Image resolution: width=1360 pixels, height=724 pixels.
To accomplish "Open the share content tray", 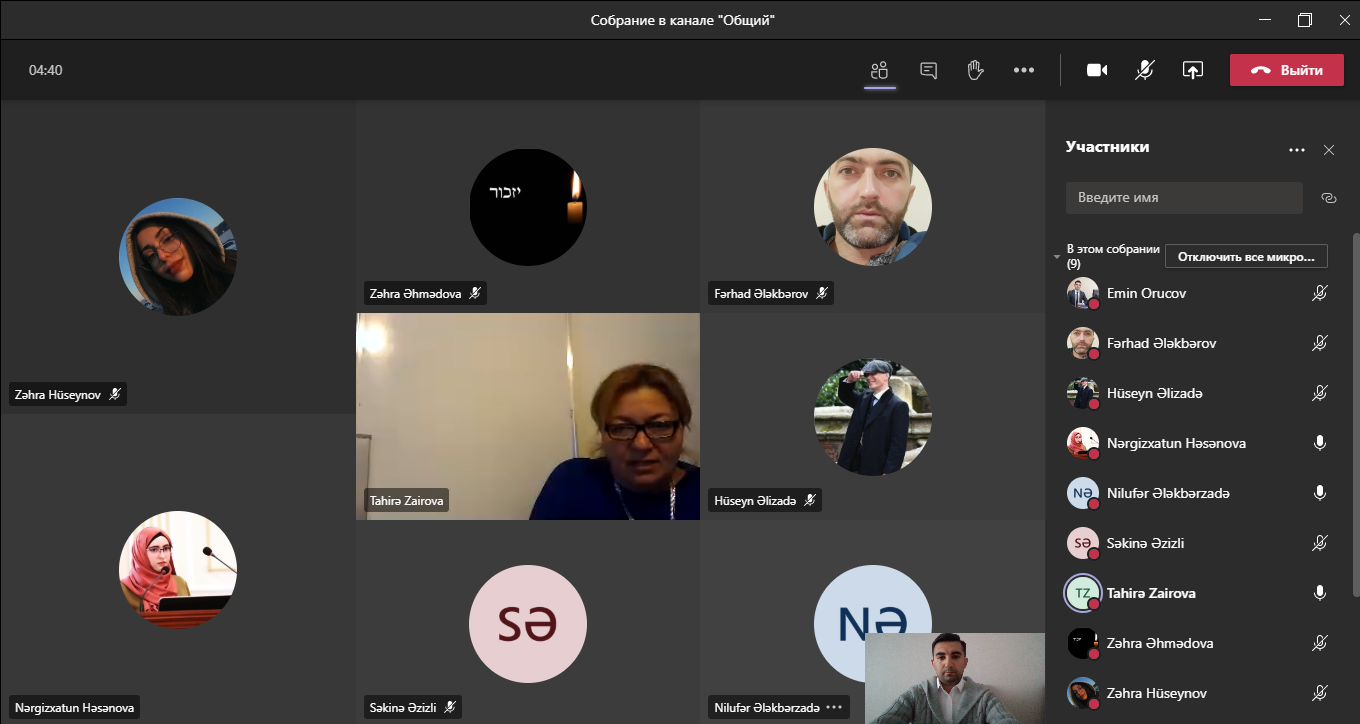I will 1192,70.
